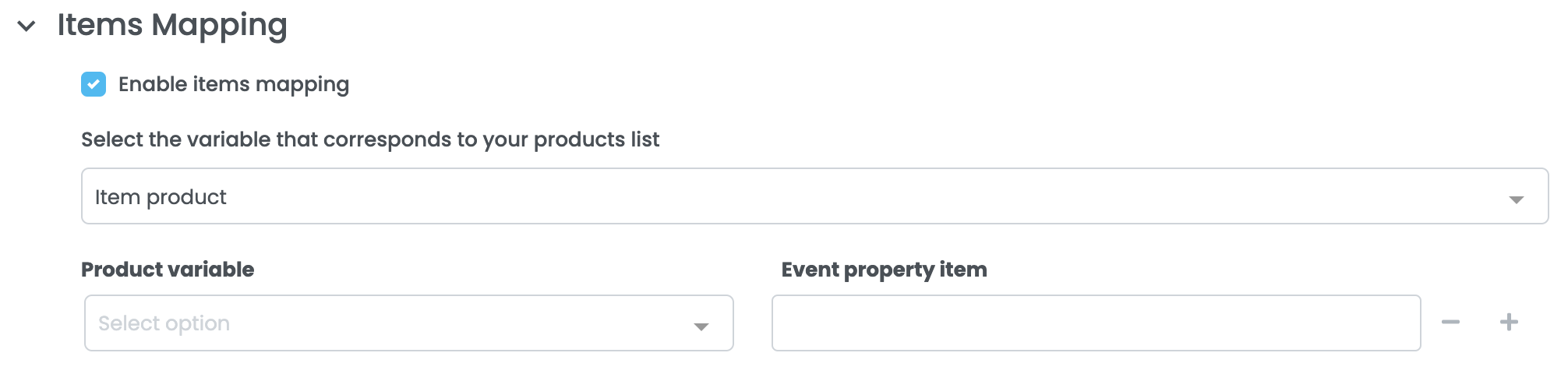
Task: Uncheck the Enable items mapping checkbox
Action: click(x=94, y=84)
